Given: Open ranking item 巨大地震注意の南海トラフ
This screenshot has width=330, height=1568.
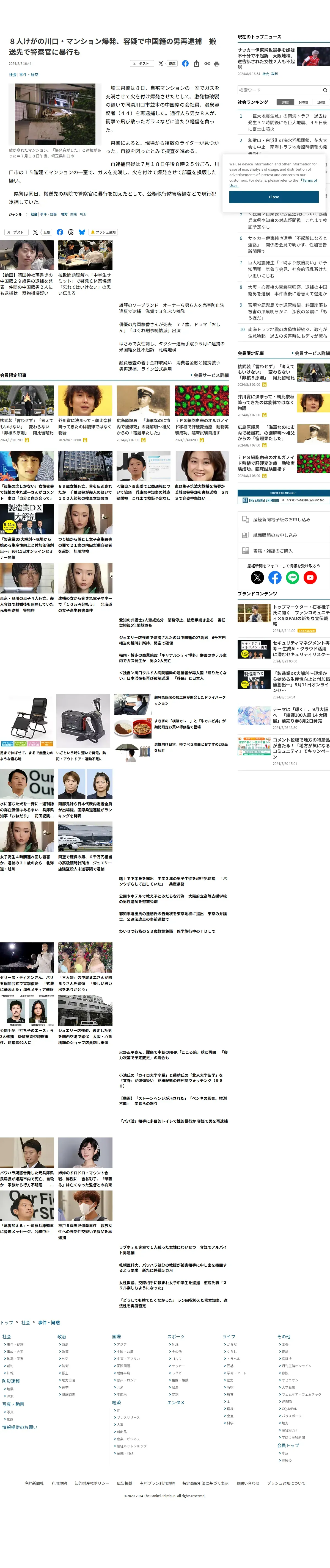Looking at the screenshot, I should (287, 122).
